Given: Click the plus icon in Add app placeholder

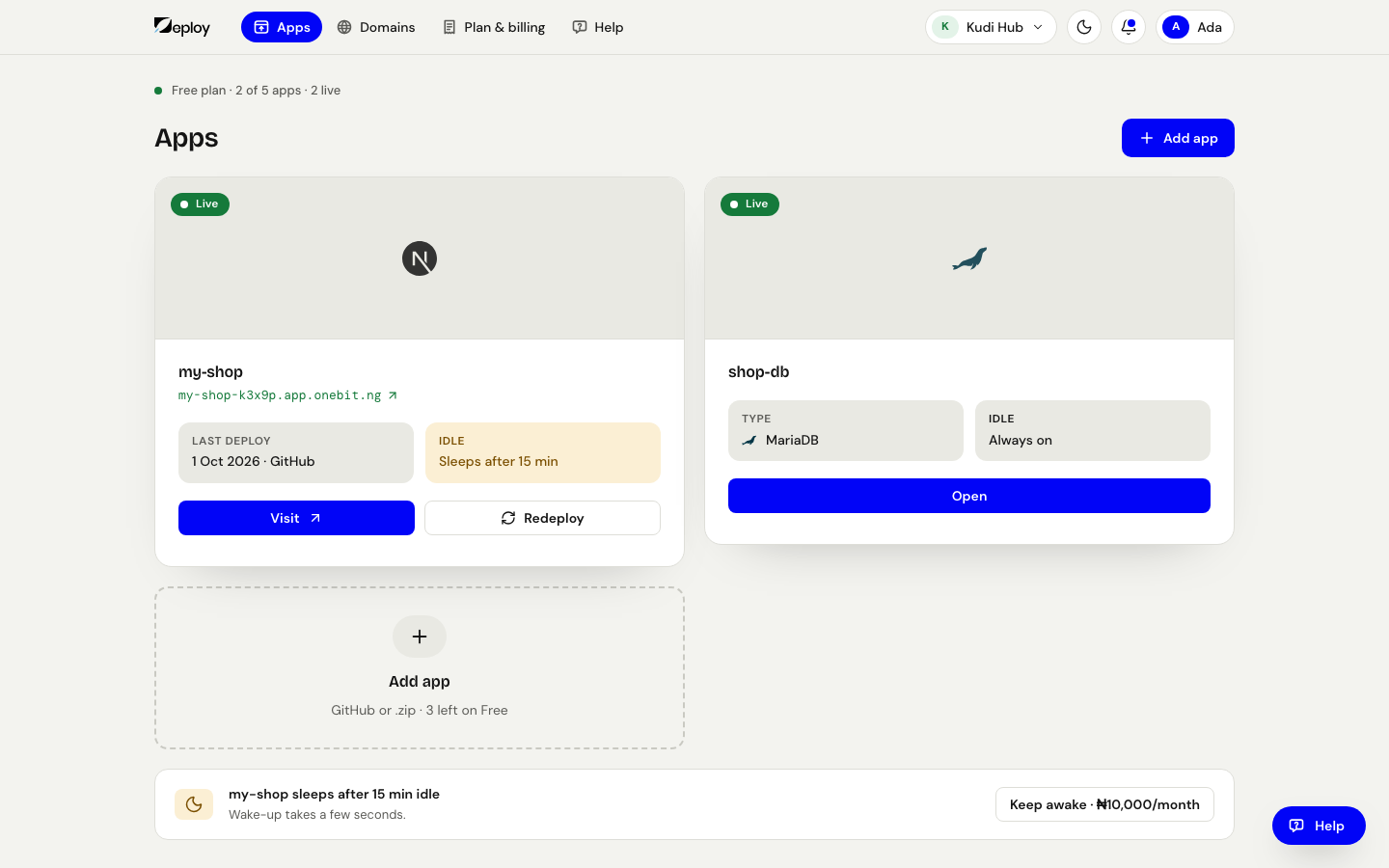Looking at the screenshot, I should (420, 637).
